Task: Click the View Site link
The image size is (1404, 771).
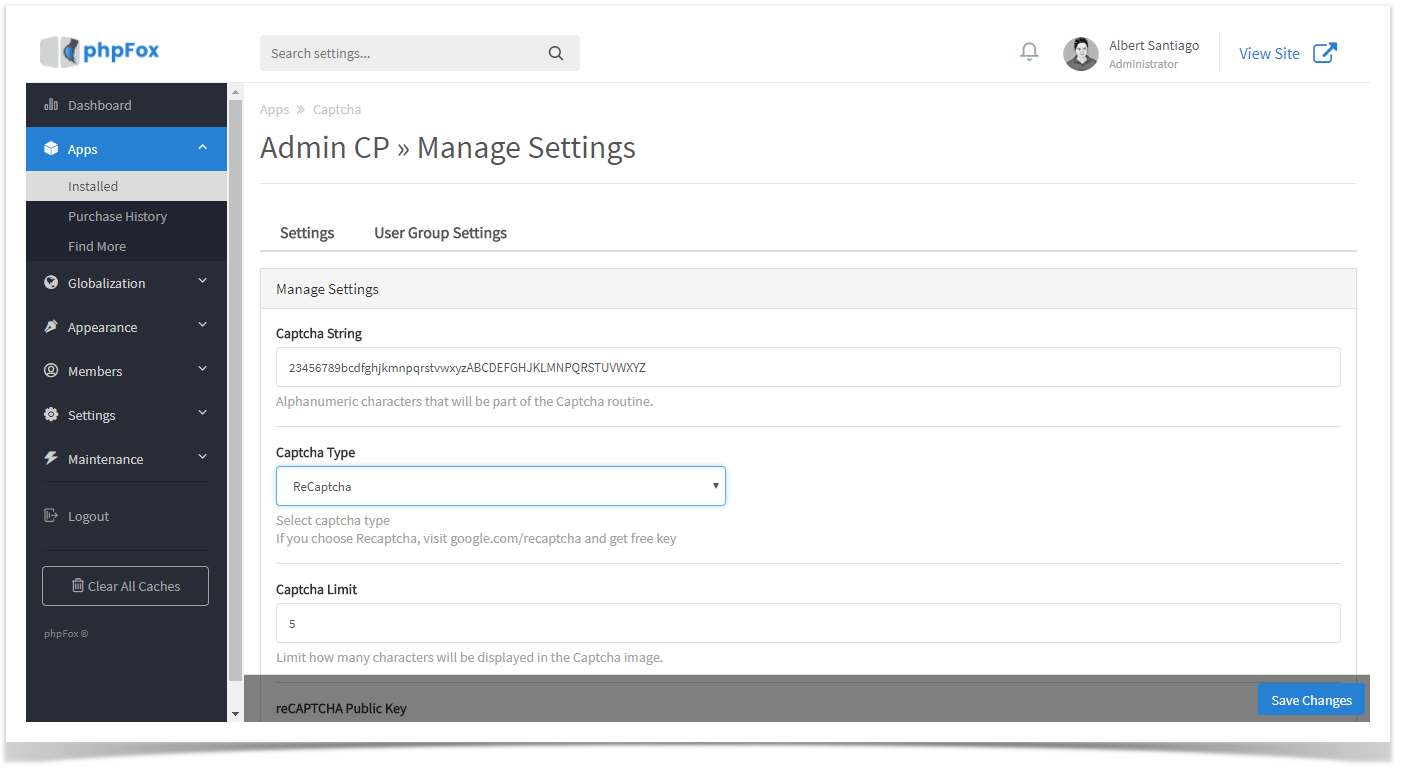Action: [1269, 54]
